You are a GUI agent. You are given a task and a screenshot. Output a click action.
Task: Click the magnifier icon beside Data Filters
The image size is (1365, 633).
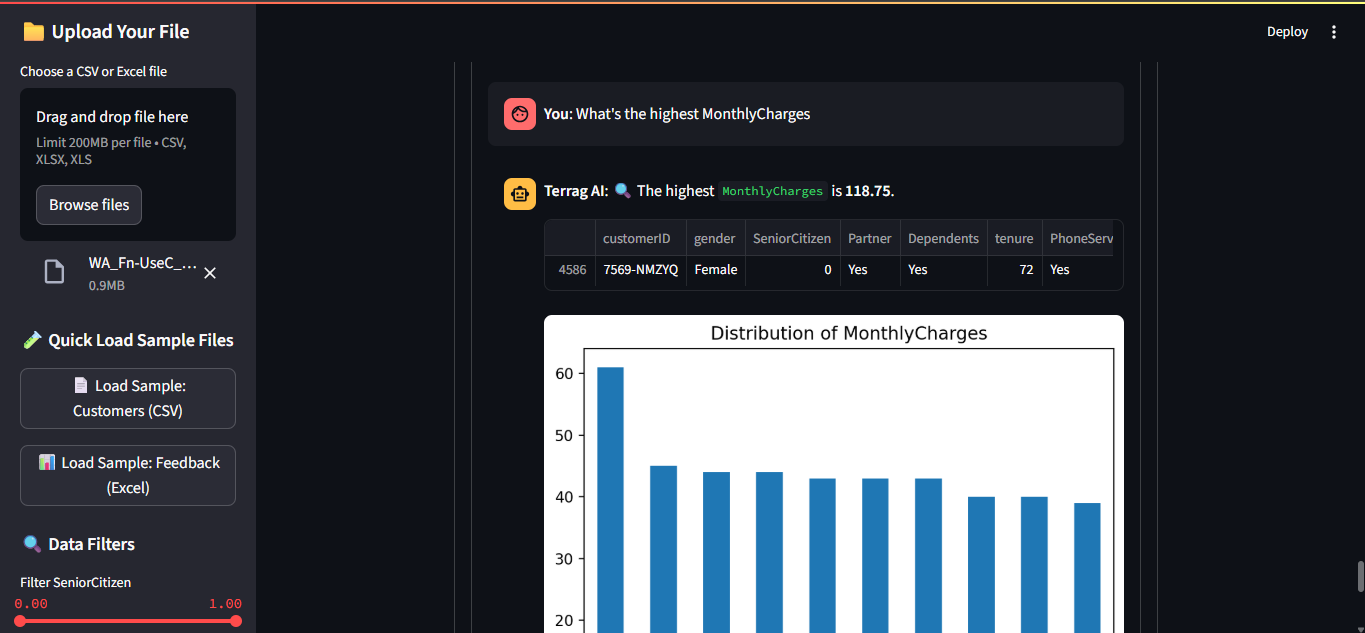[x=33, y=545]
